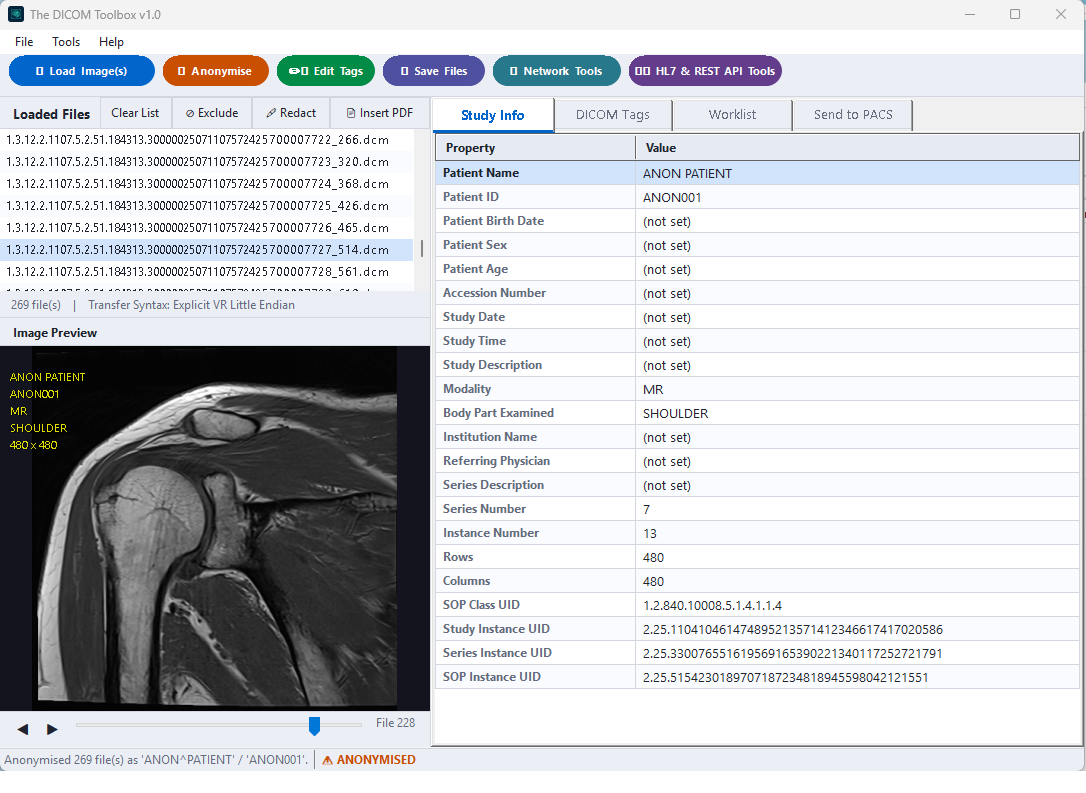Viewport: 1086px width, 793px height.
Task: Select the Patient Birth Date row
Action: (757, 221)
